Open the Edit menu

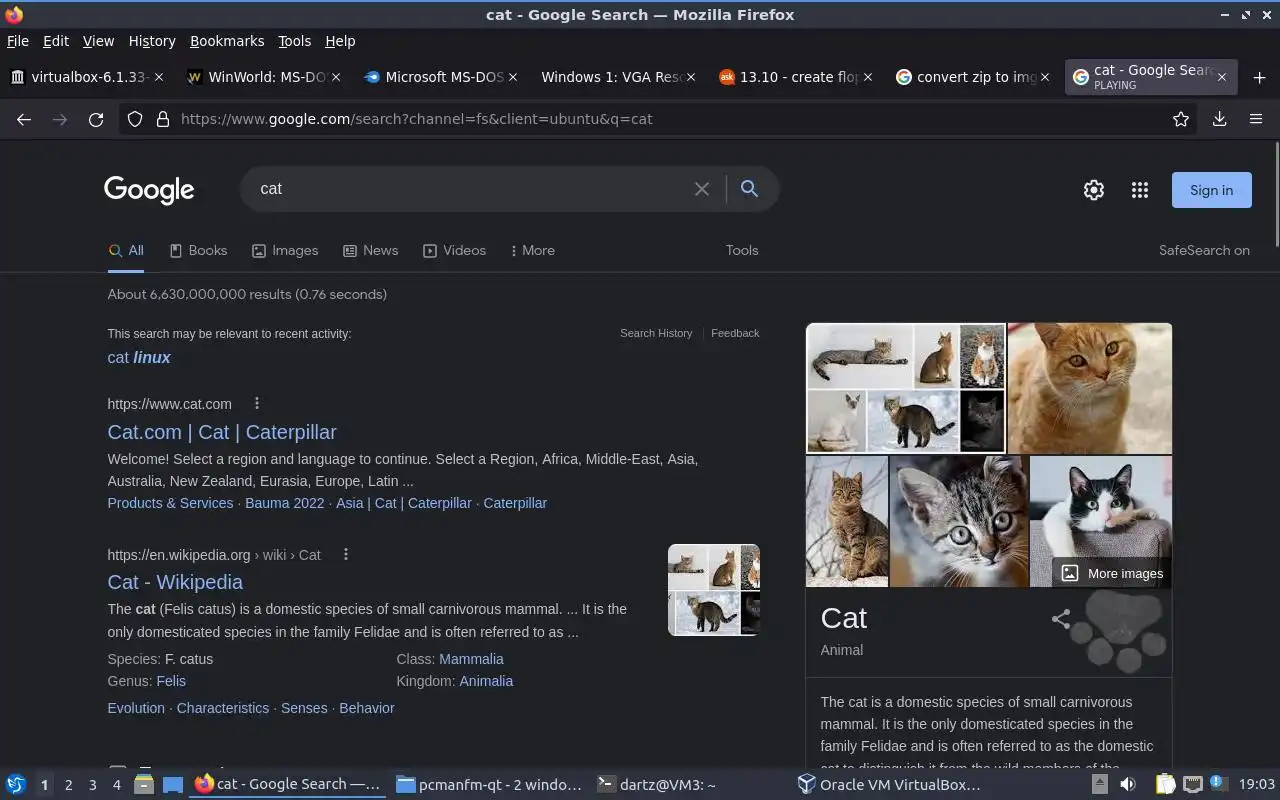[56, 41]
